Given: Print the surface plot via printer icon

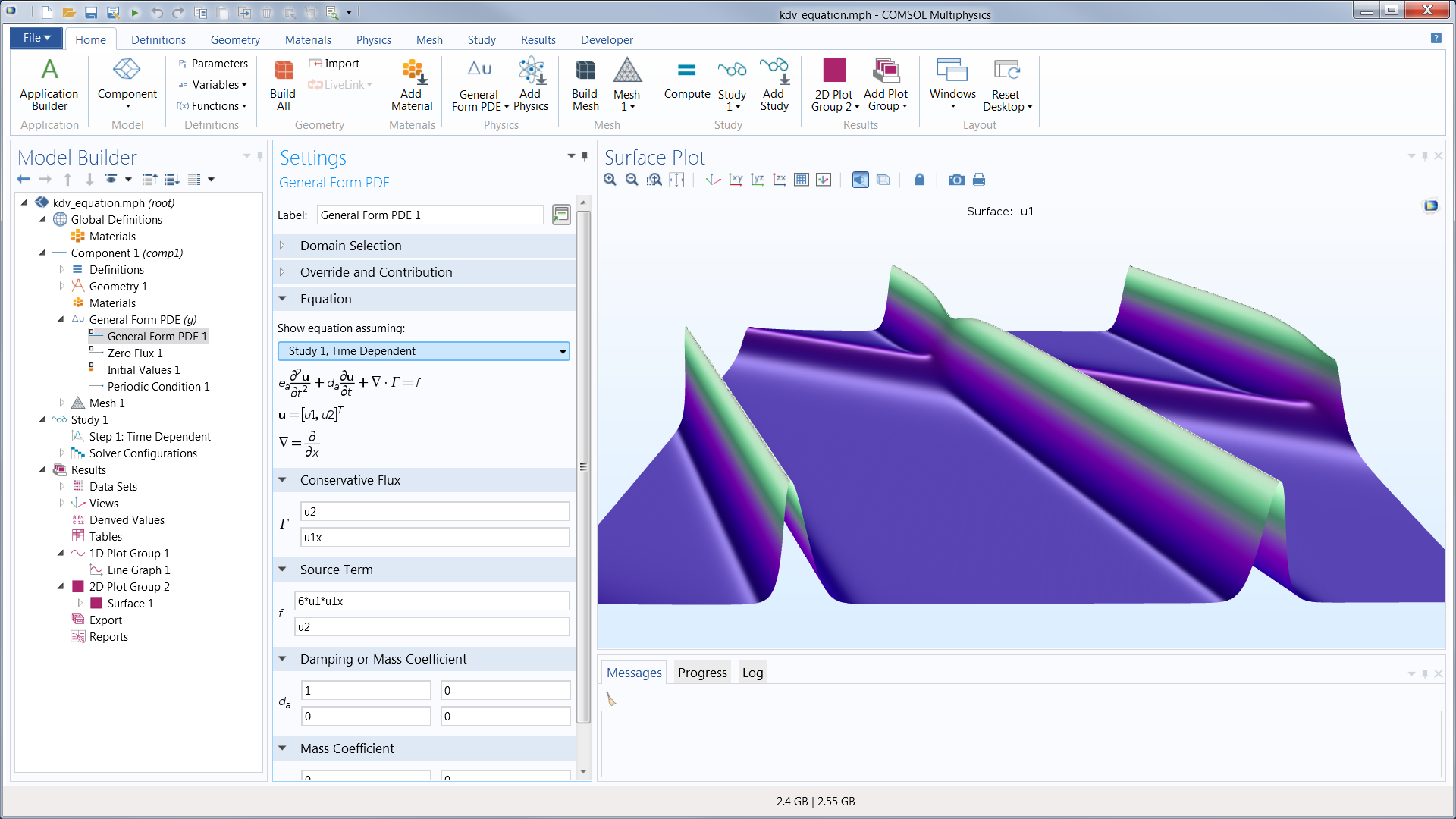Looking at the screenshot, I should [978, 180].
